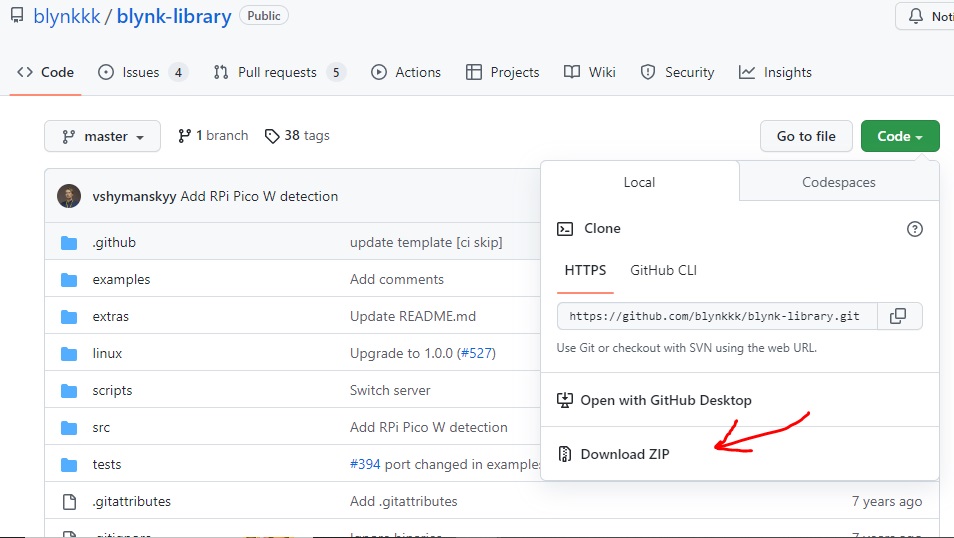Click the folder icon for examples
The width and height of the screenshot is (954, 538).
69,280
